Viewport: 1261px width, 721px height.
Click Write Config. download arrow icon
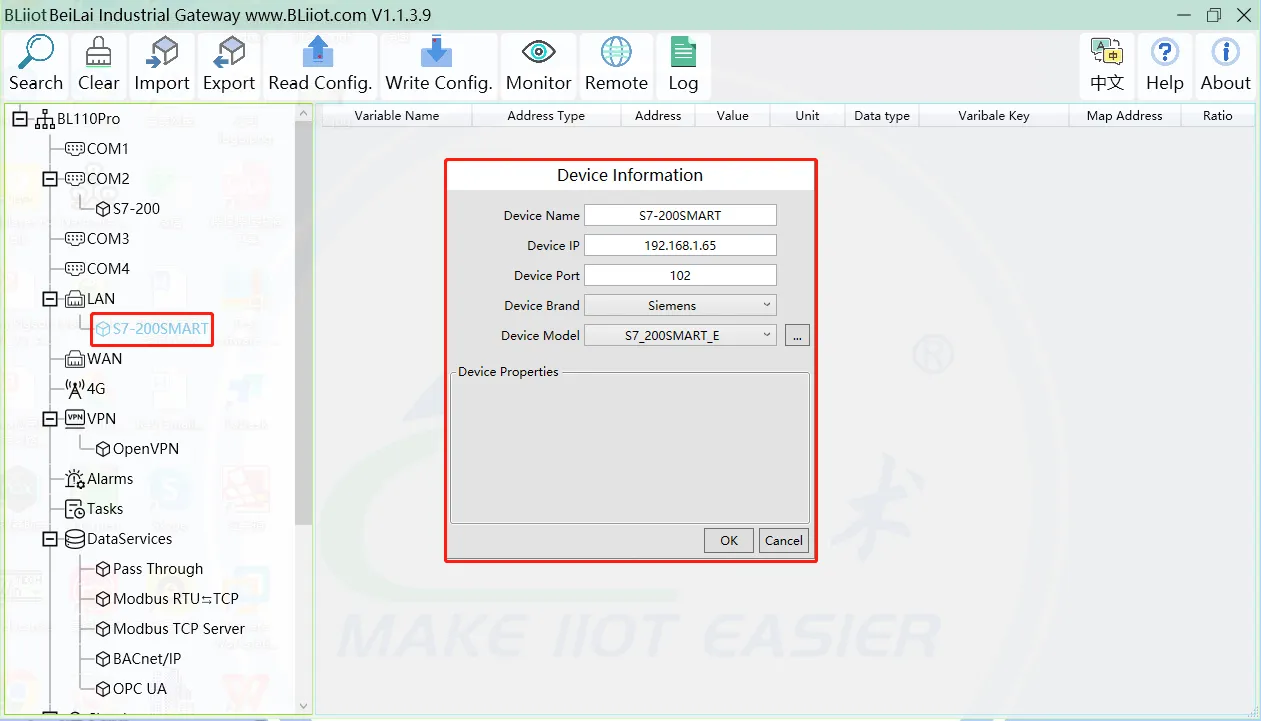437,52
